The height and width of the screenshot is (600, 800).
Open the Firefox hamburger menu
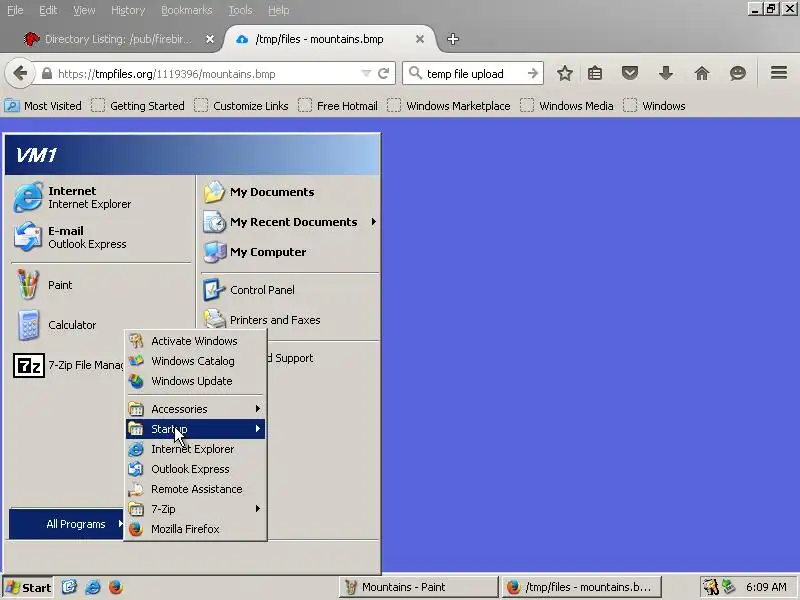pyautogui.click(x=779, y=73)
